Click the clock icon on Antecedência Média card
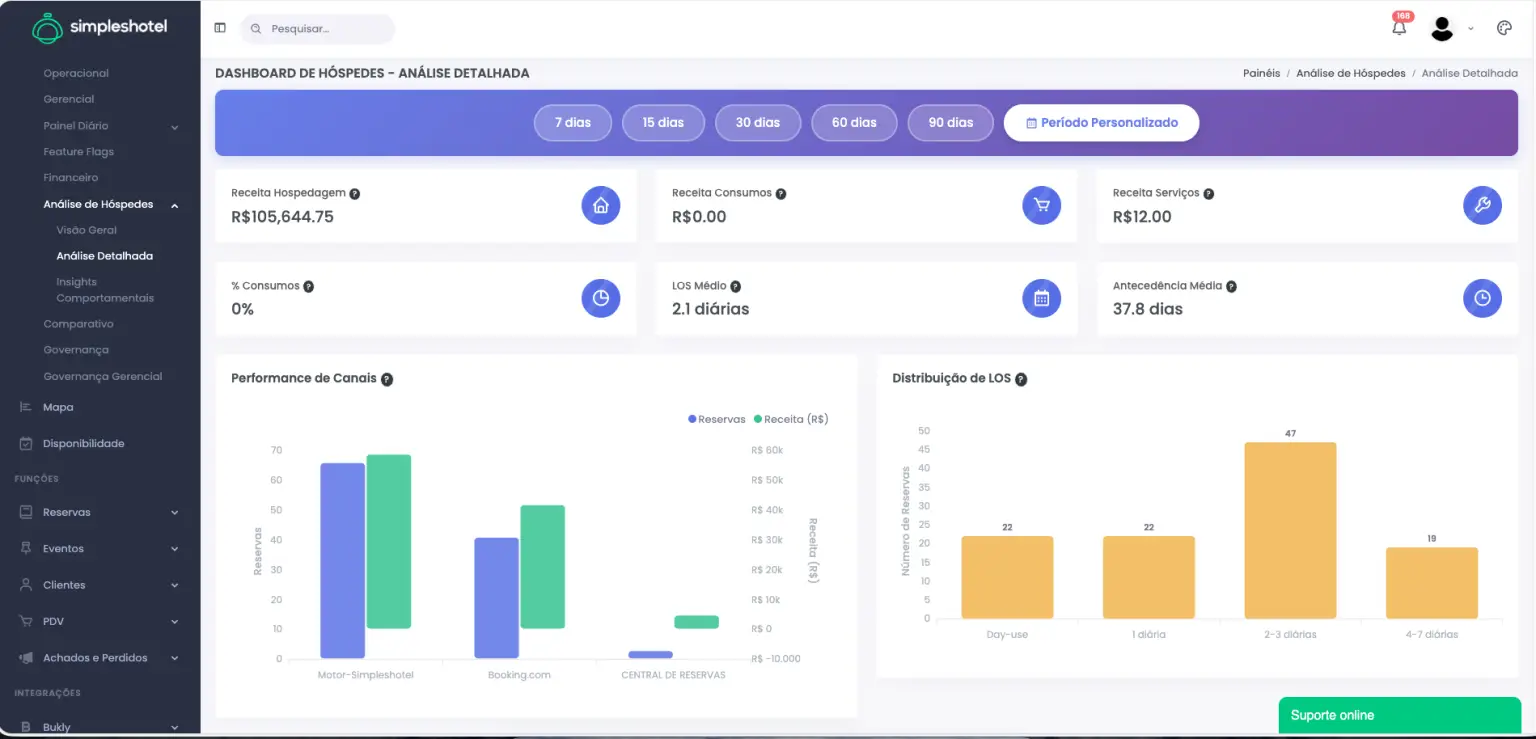This screenshot has height=739, width=1536. click(x=1482, y=298)
